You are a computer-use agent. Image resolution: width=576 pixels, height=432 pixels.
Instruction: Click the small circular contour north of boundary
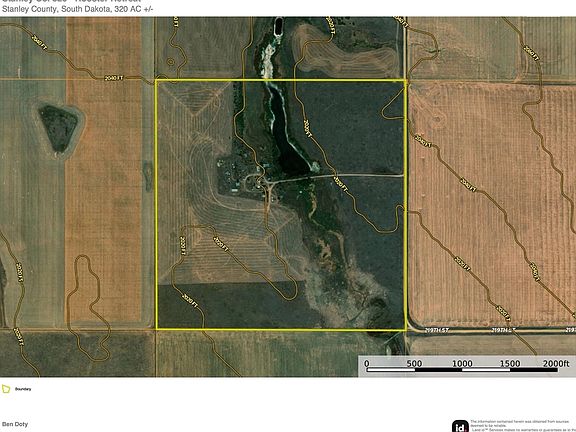pos(171,62)
